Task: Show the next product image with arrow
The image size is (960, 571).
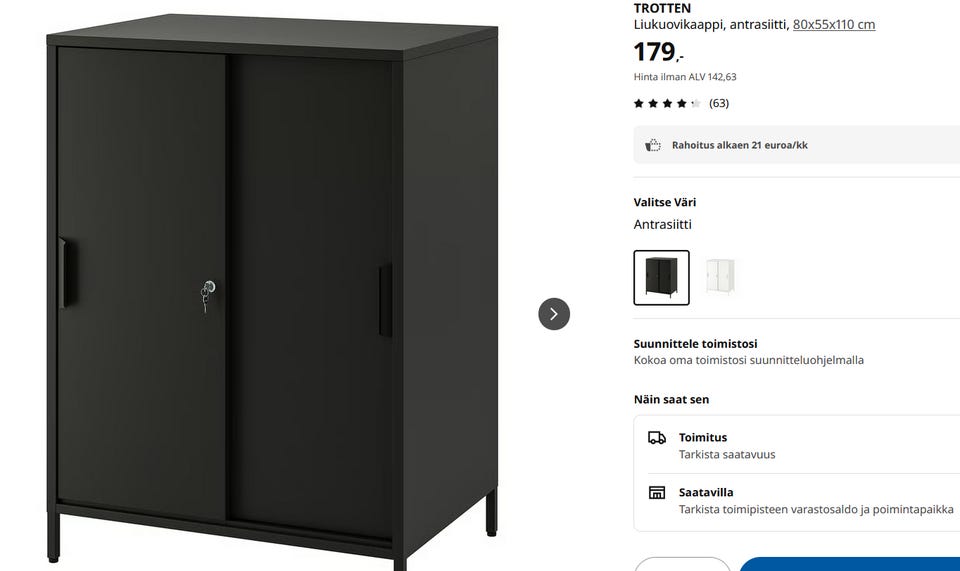Action: [553, 314]
